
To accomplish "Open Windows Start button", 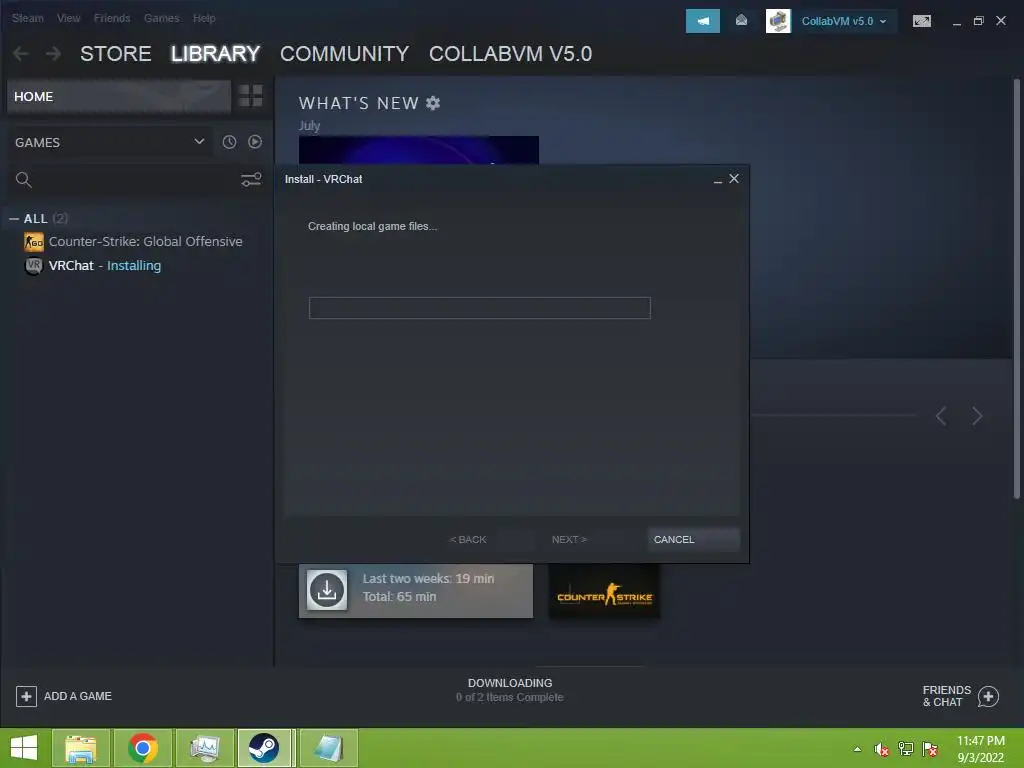I will click(x=24, y=748).
